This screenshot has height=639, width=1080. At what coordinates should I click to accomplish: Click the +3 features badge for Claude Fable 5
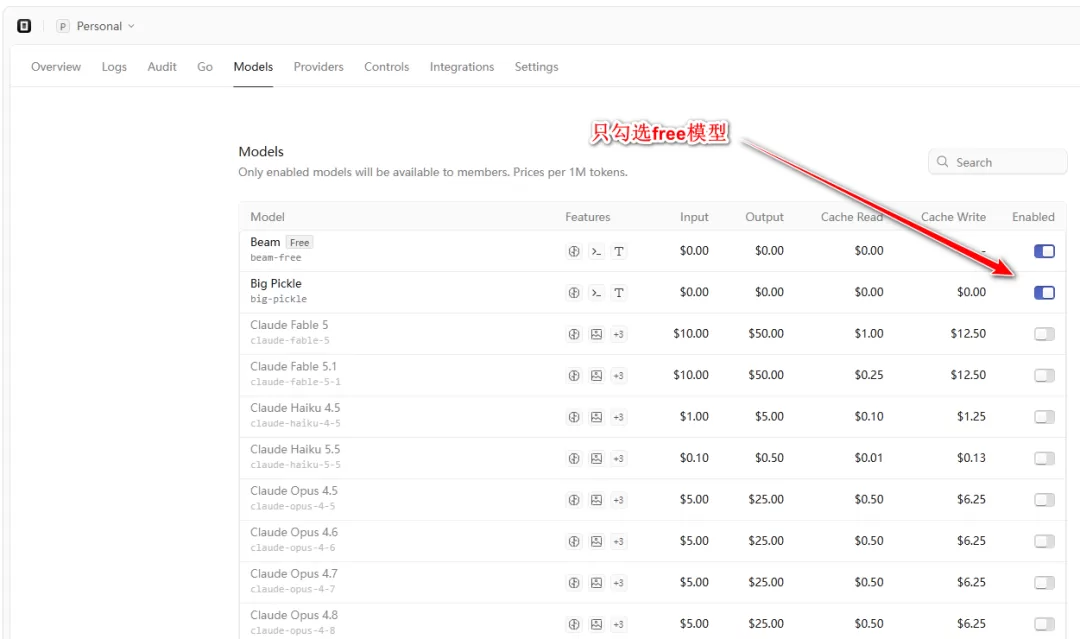(x=619, y=334)
